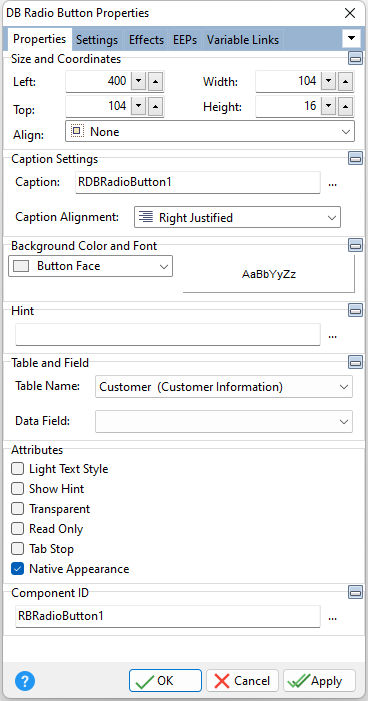Screen dimensions: 368x701
Task: Decrease the Top value with down arrow
Action: pyautogui.click(x=139, y=106)
